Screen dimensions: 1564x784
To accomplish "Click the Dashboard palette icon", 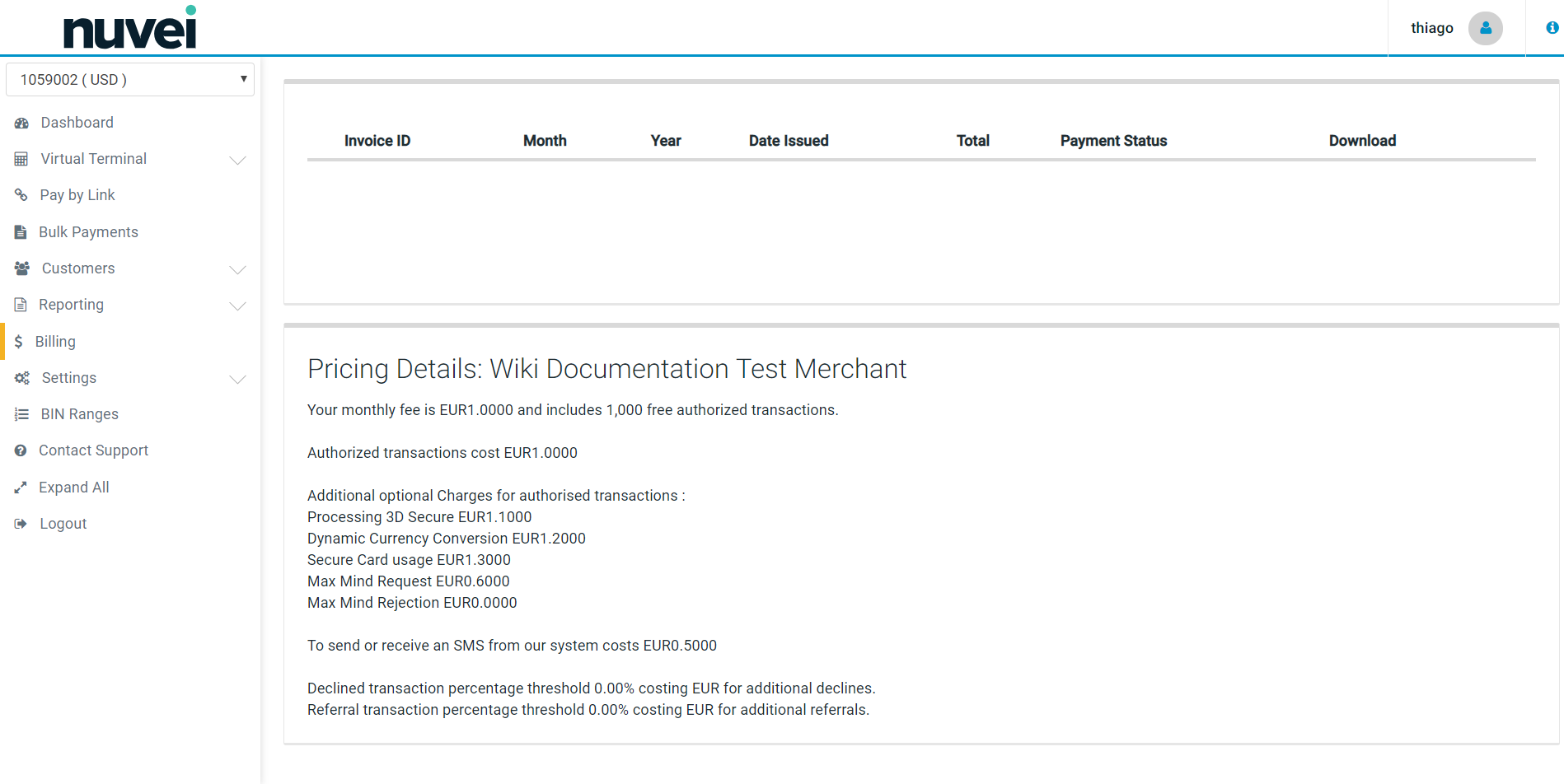I will click(21, 123).
